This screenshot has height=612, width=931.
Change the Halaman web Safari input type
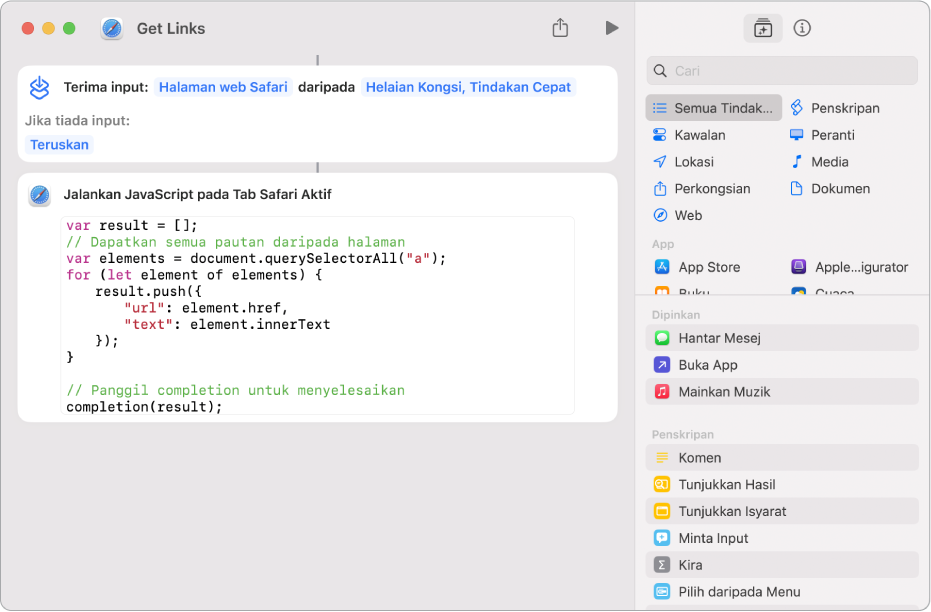[x=223, y=87]
